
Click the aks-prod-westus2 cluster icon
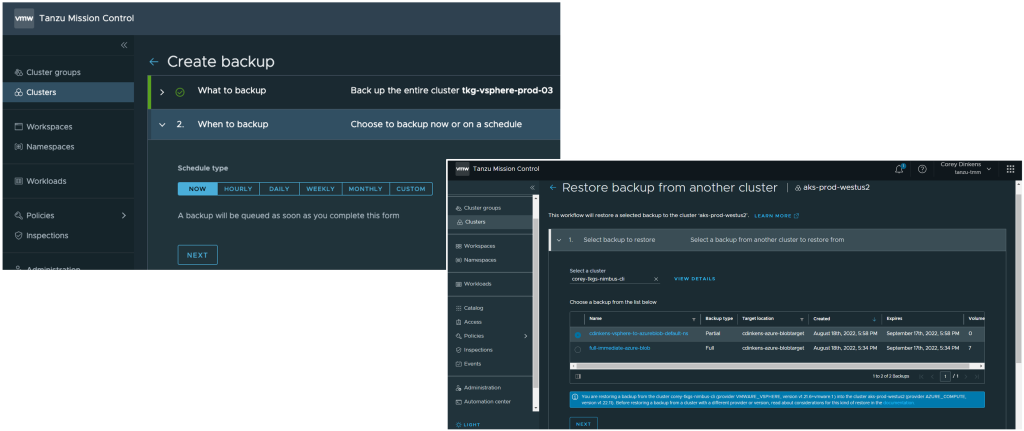point(798,188)
